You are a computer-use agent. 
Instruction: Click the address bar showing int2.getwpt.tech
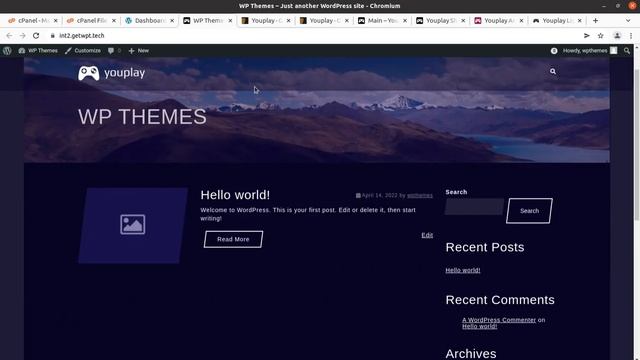(x=310, y=36)
